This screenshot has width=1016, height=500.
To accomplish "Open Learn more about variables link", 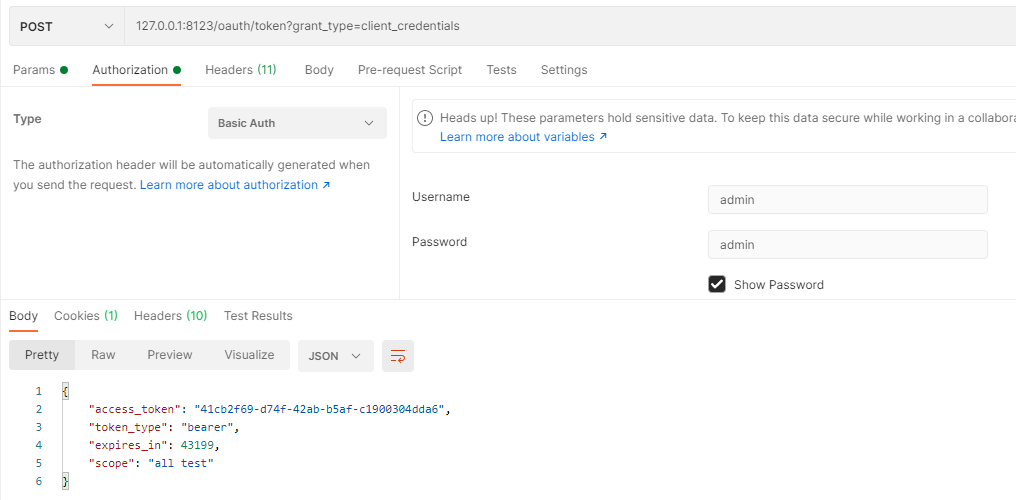I will 524,137.
